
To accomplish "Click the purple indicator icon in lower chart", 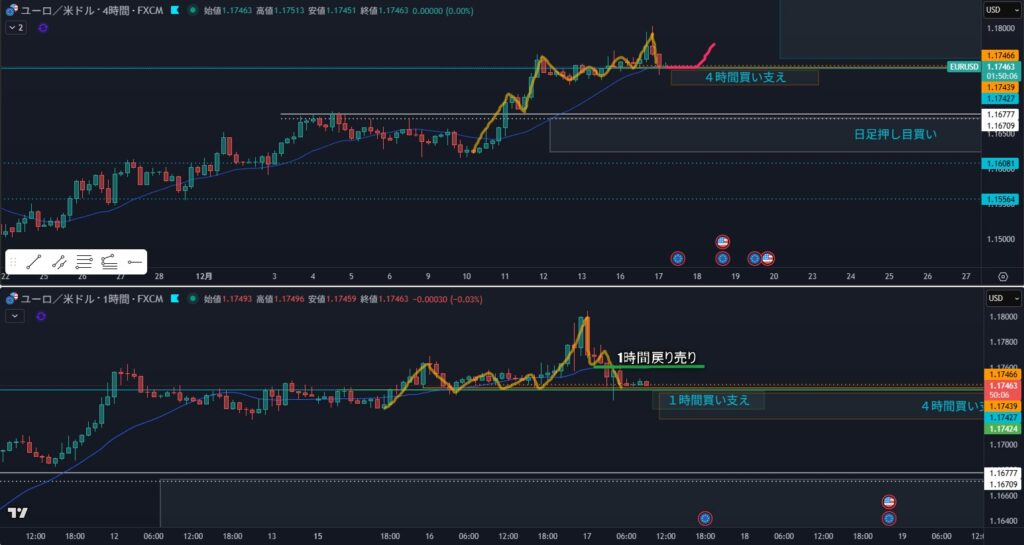I will [42, 316].
